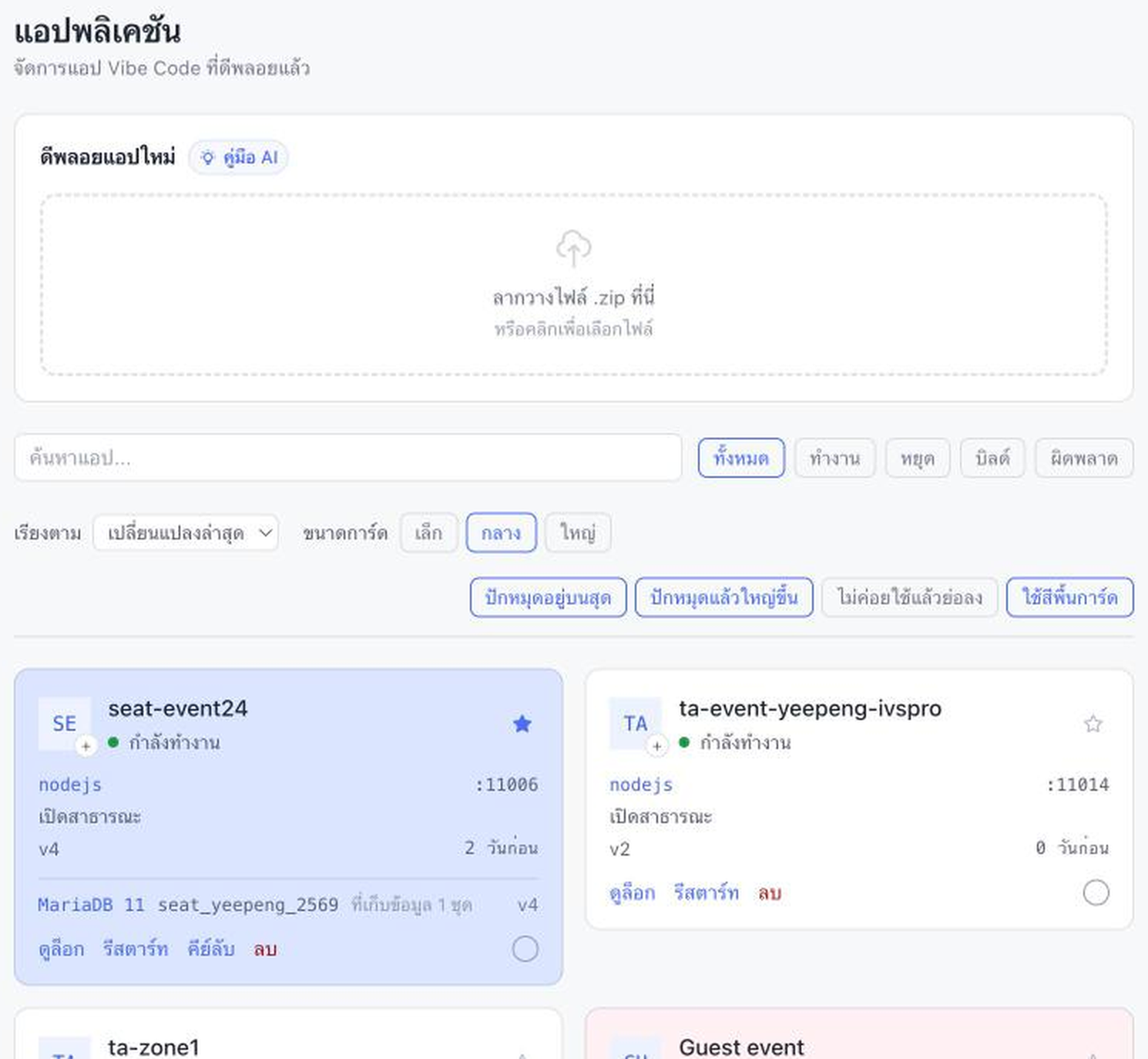This screenshot has width=1148, height=1059.
Task: Enable the ไม่ค่อยใช้แล้วย่อลง option
Action: (909, 597)
